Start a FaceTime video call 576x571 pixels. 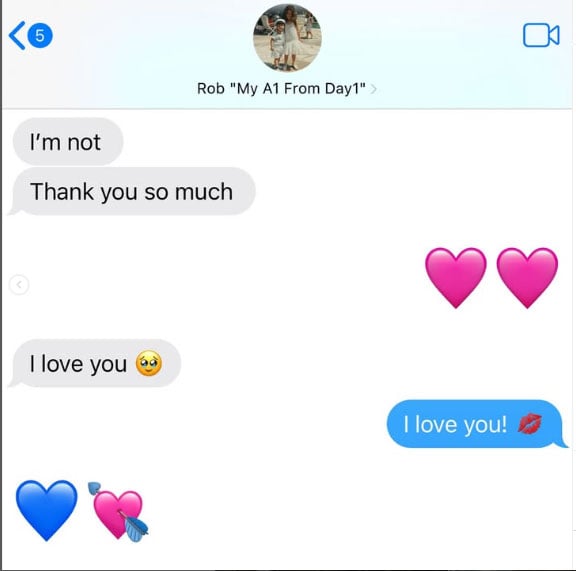pyautogui.click(x=541, y=35)
